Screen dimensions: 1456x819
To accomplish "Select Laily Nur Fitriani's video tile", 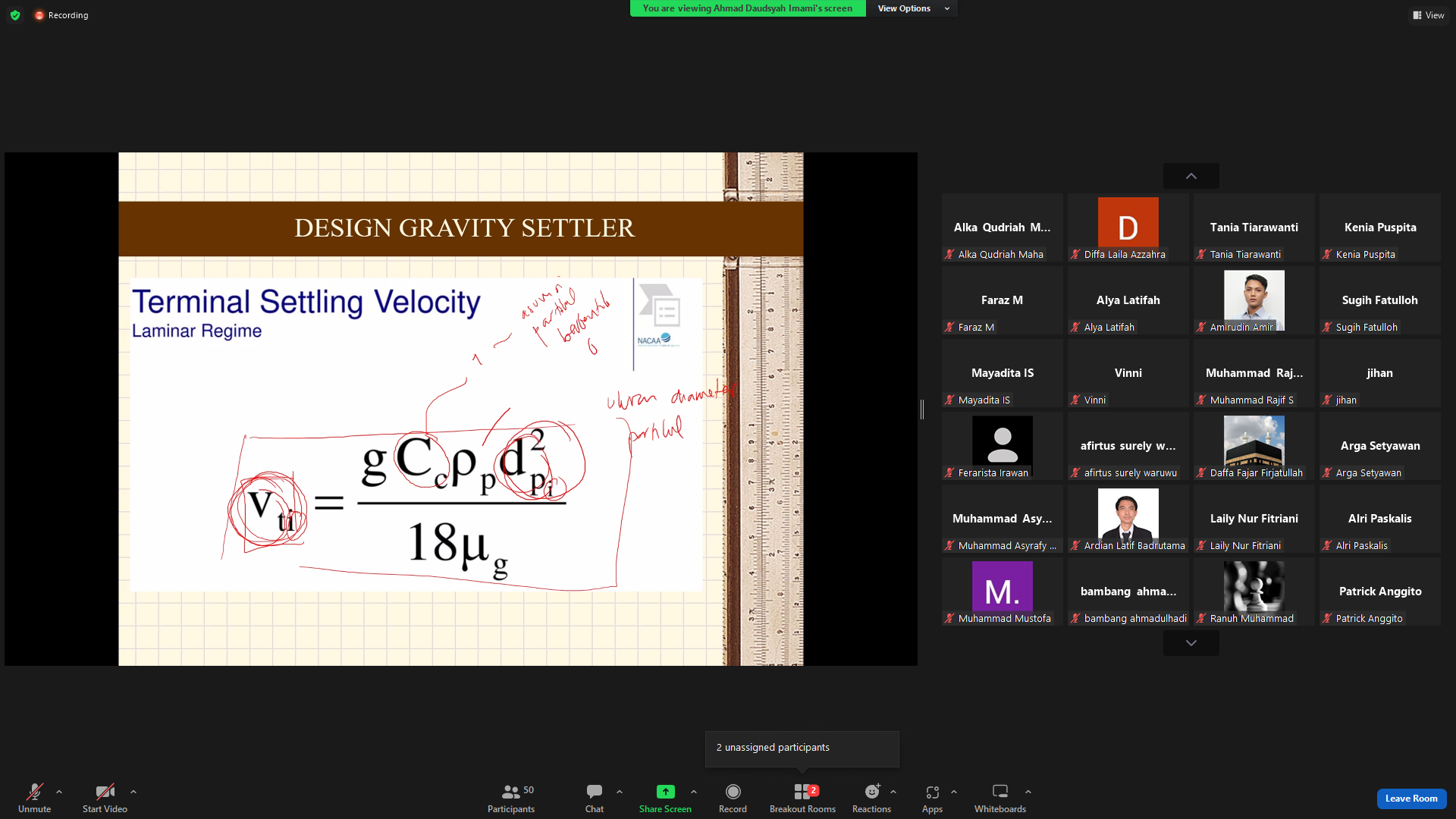I will tap(1254, 519).
